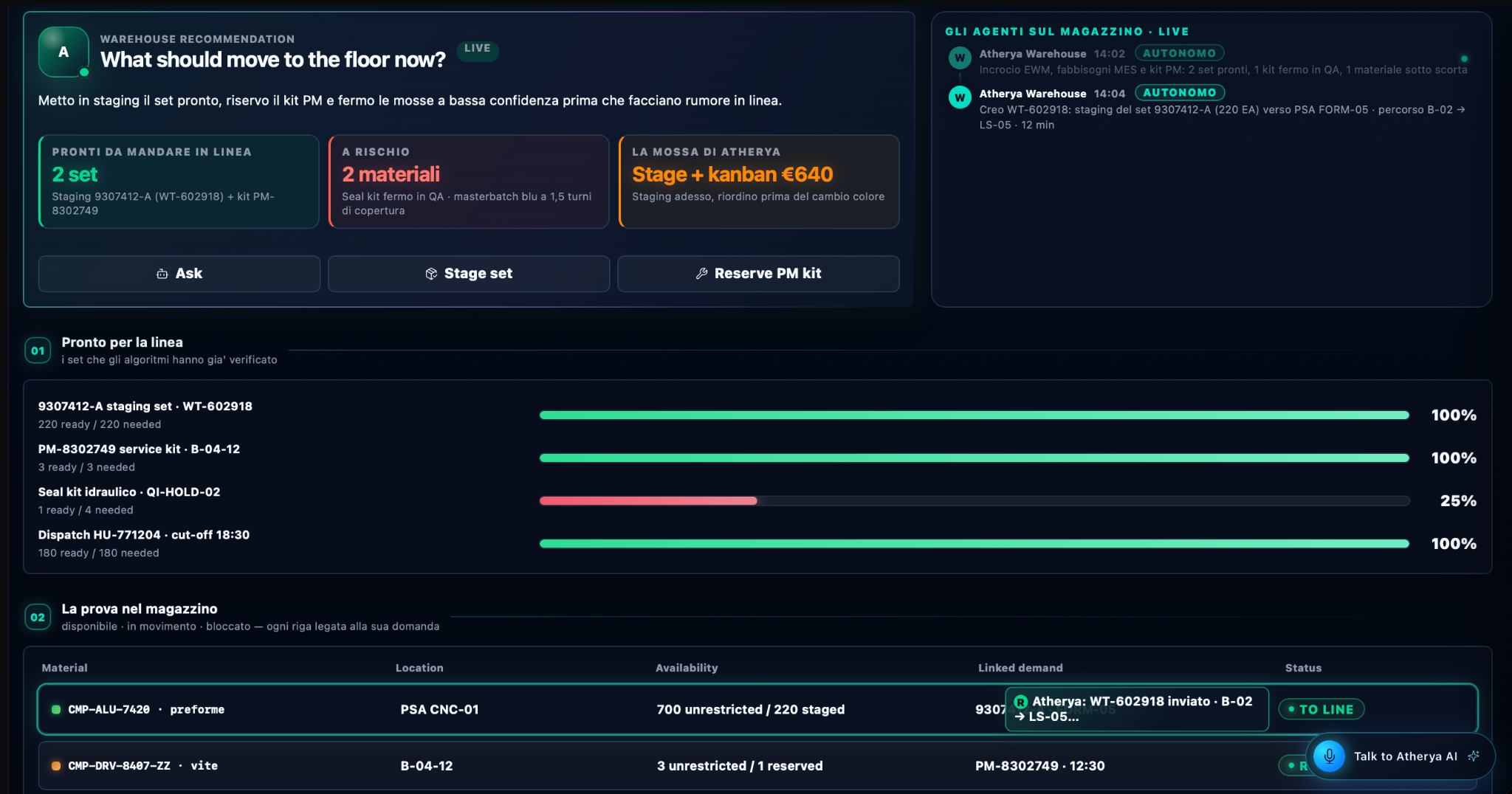
Task: Click the AUTONOMO tag on the 14:04 entry
Action: click(1179, 93)
